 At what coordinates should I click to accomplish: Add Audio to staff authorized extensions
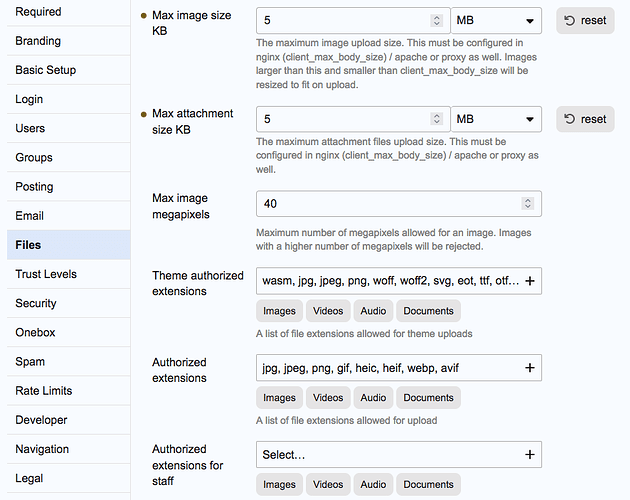tap(373, 485)
